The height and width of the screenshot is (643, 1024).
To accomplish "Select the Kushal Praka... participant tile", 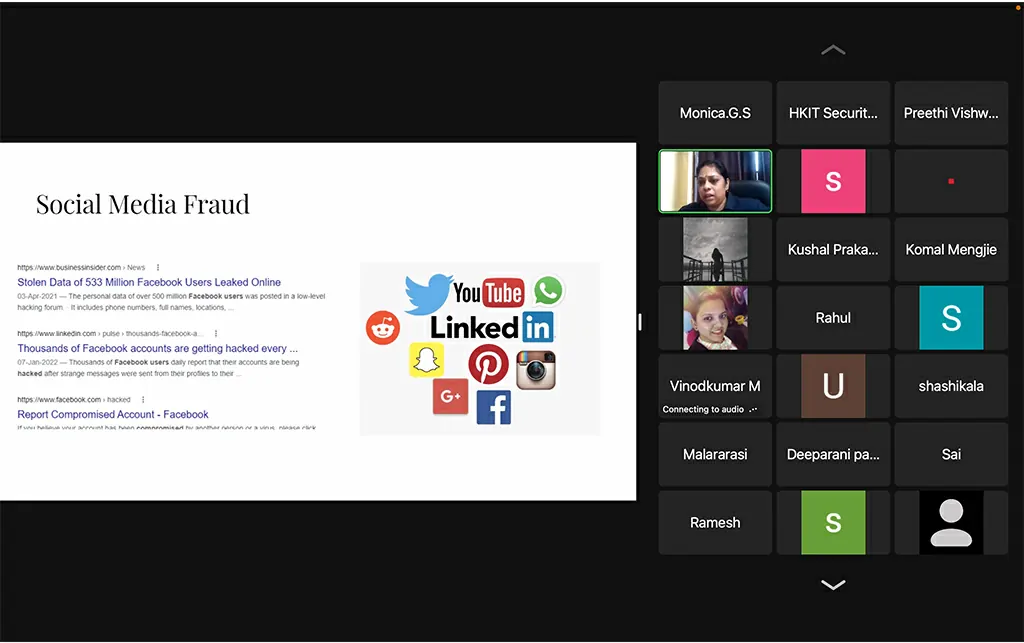I will 833,249.
